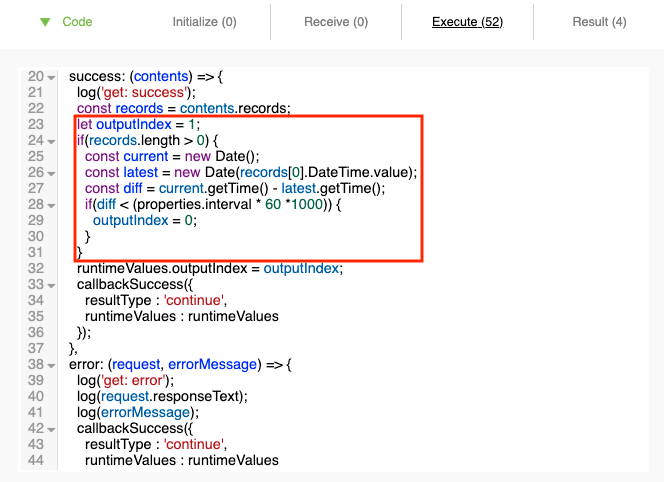Viewport: 664px width, 482px height.
Task: Click 'success: (contents) =>' line
Action: (x=146, y=76)
